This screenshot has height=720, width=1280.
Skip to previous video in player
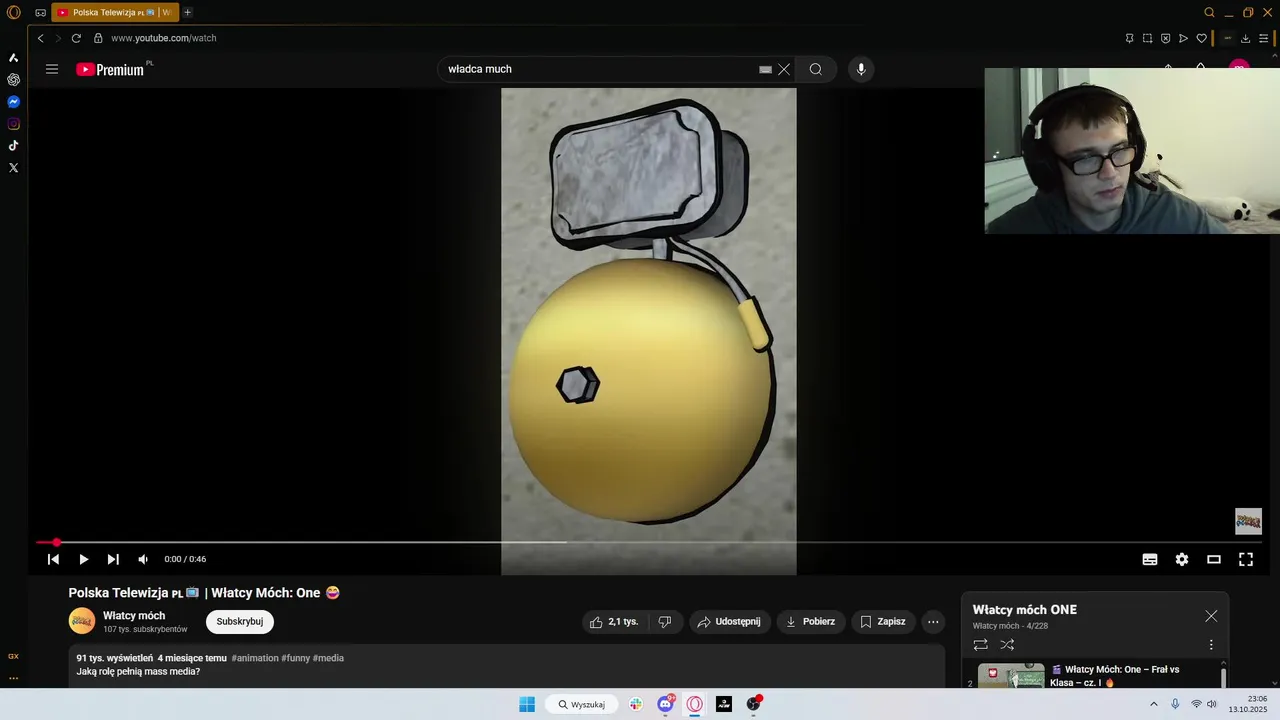[53, 559]
